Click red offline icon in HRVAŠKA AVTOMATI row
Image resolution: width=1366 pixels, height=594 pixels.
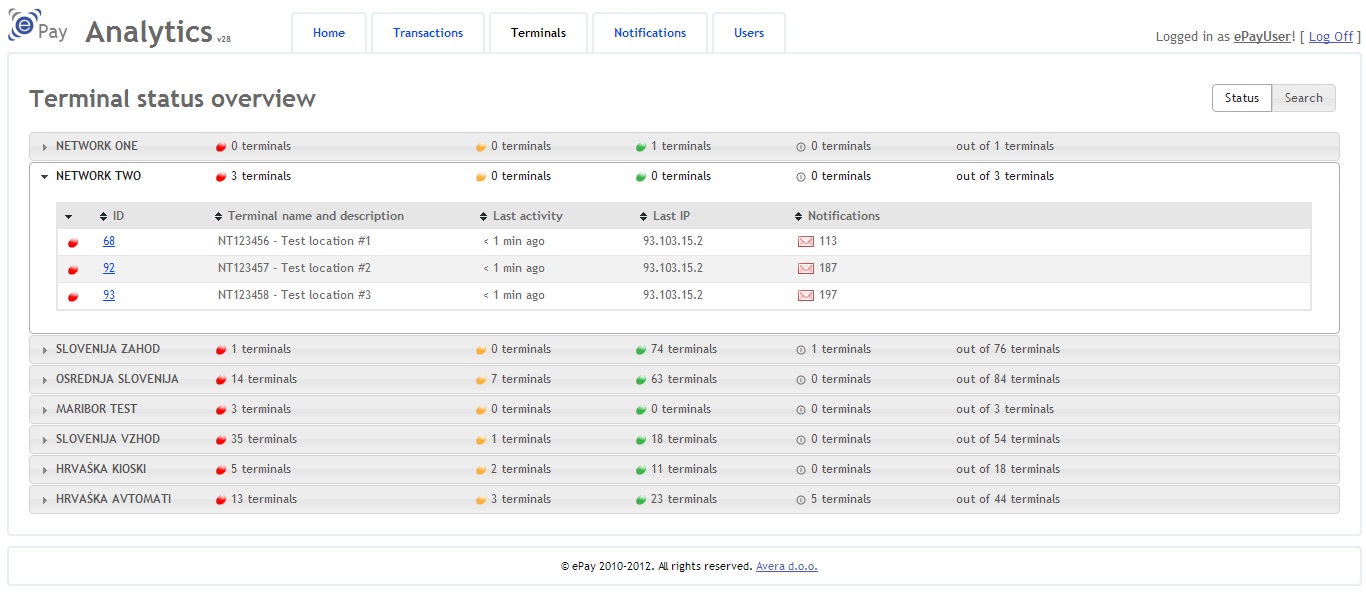coord(221,500)
